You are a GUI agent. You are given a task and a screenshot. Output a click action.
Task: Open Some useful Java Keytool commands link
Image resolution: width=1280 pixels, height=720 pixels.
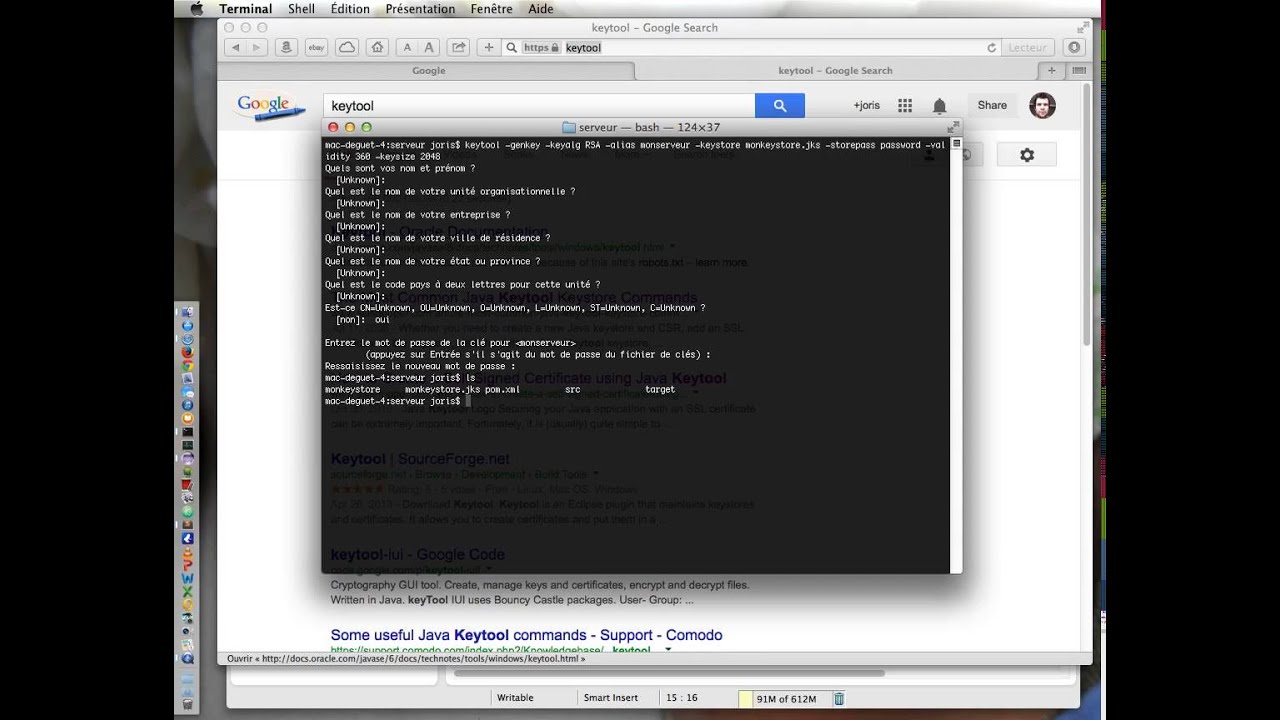[x=526, y=635]
